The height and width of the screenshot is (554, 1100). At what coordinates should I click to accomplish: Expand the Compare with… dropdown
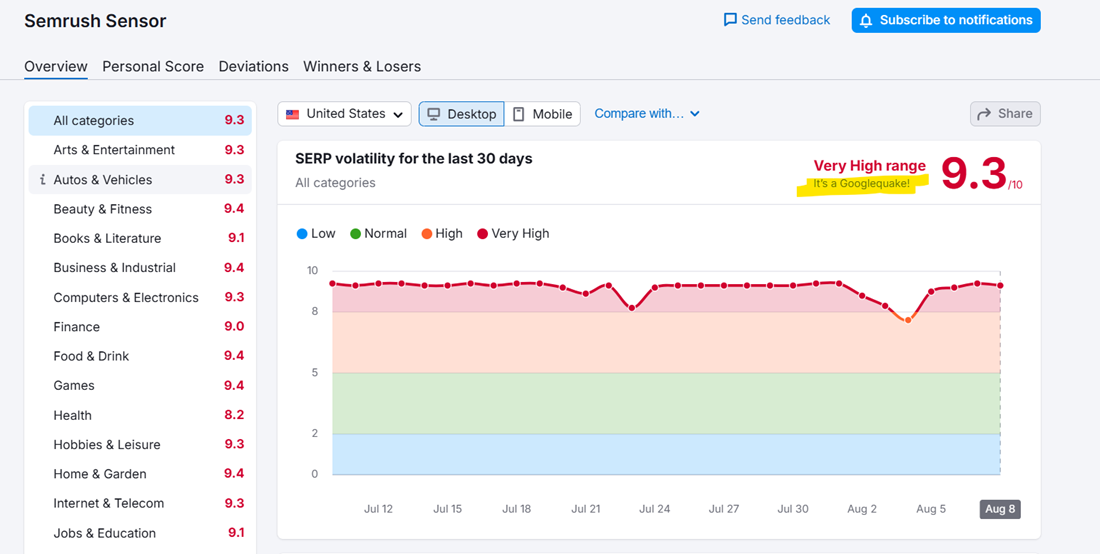pyautogui.click(x=647, y=114)
